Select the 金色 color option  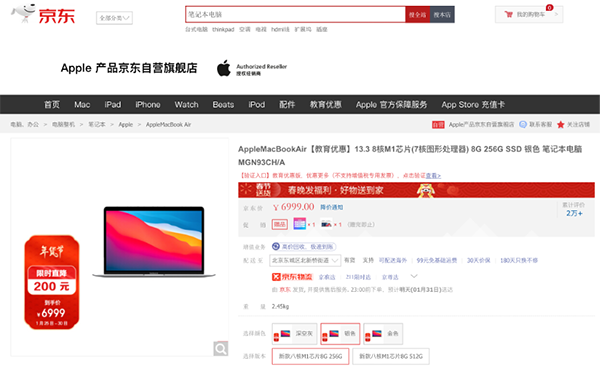point(383,333)
